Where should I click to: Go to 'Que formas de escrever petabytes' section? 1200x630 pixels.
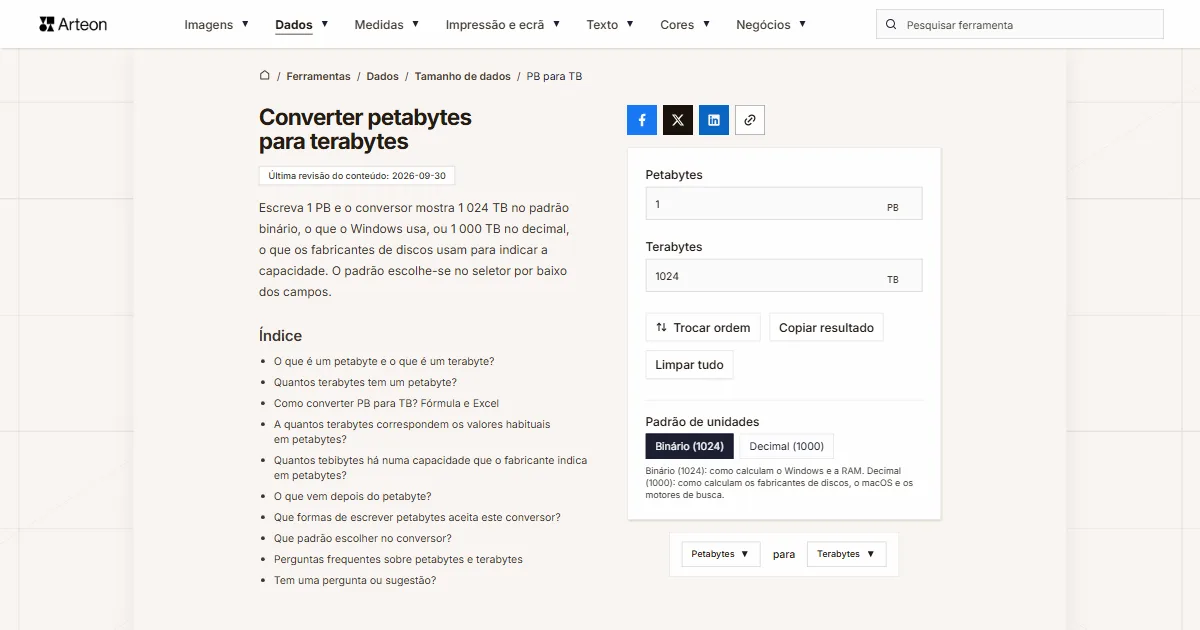(x=417, y=518)
